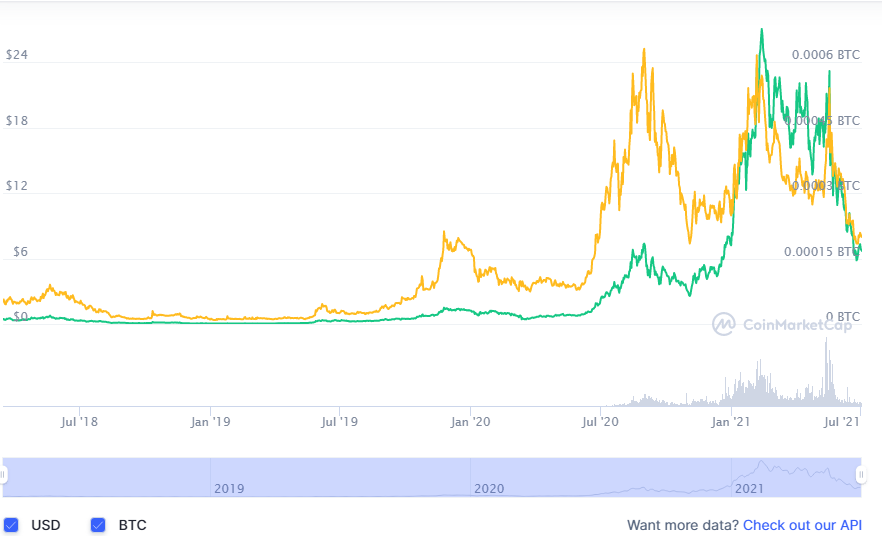Viewport: 882px width, 543px height.
Task: Click the Jan '19 axis label
Action: [210, 421]
